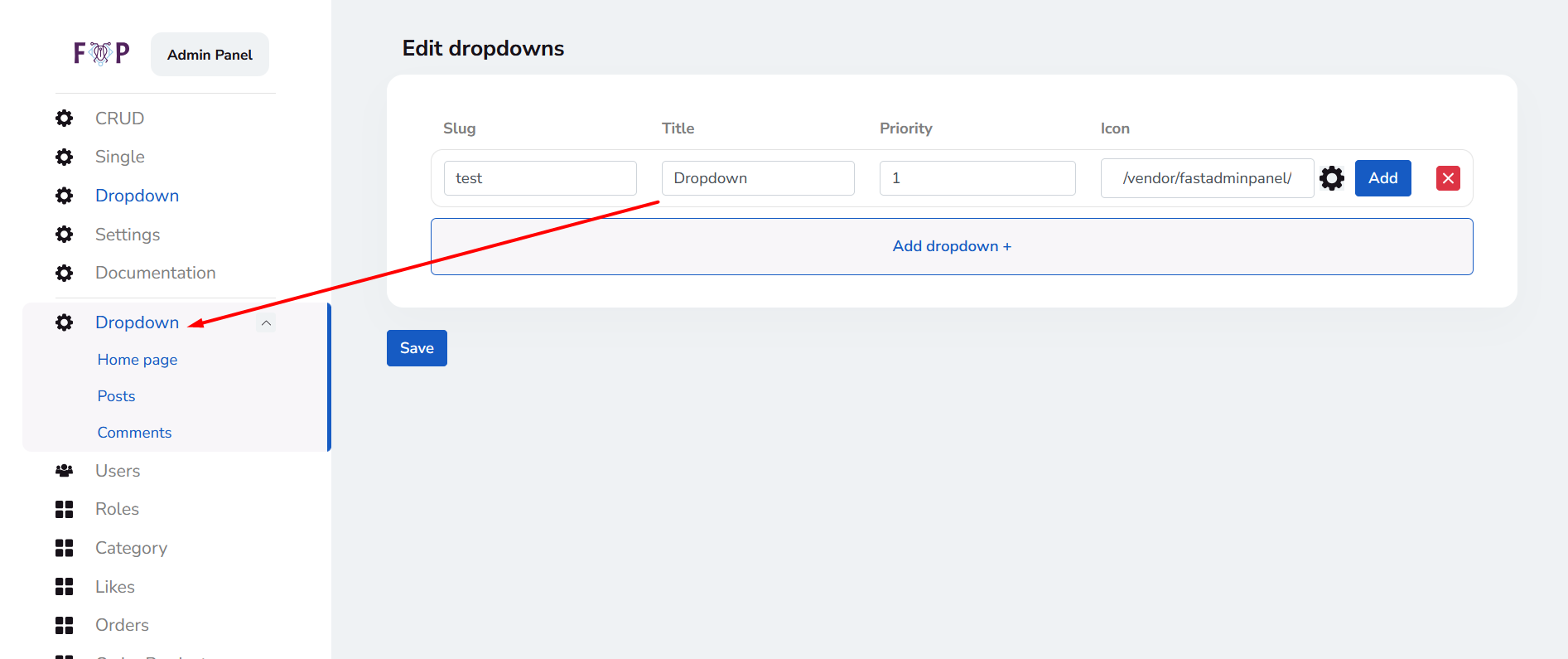Image resolution: width=1568 pixels, height=659 pixels.
Task: Delete the dropdown row with red X
Action: tap(1447, 178)
